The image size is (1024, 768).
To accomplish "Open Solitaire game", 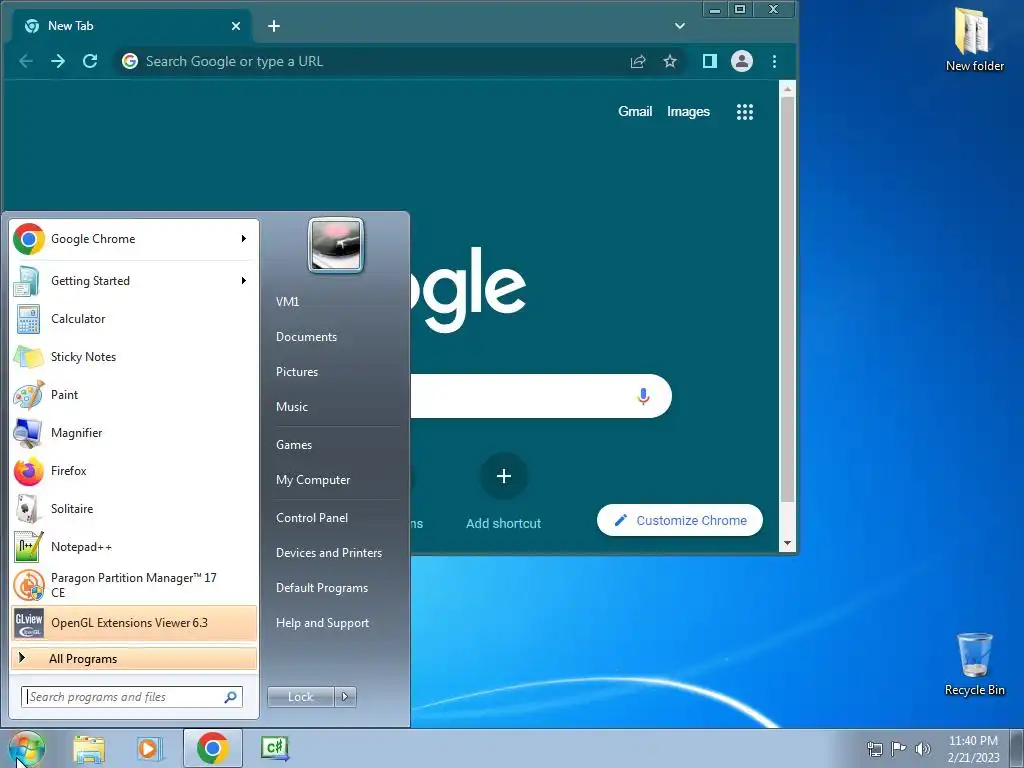I will [x=134, y=509].
